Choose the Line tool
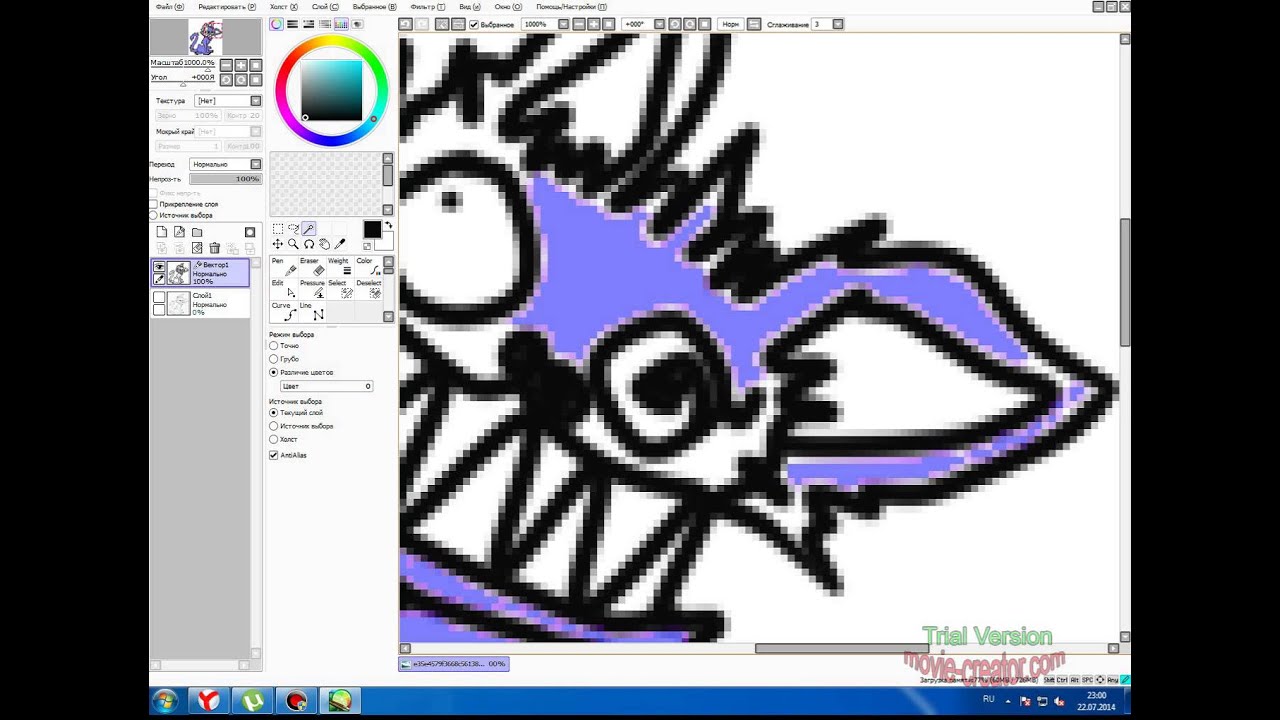 (x=312, y=311)
